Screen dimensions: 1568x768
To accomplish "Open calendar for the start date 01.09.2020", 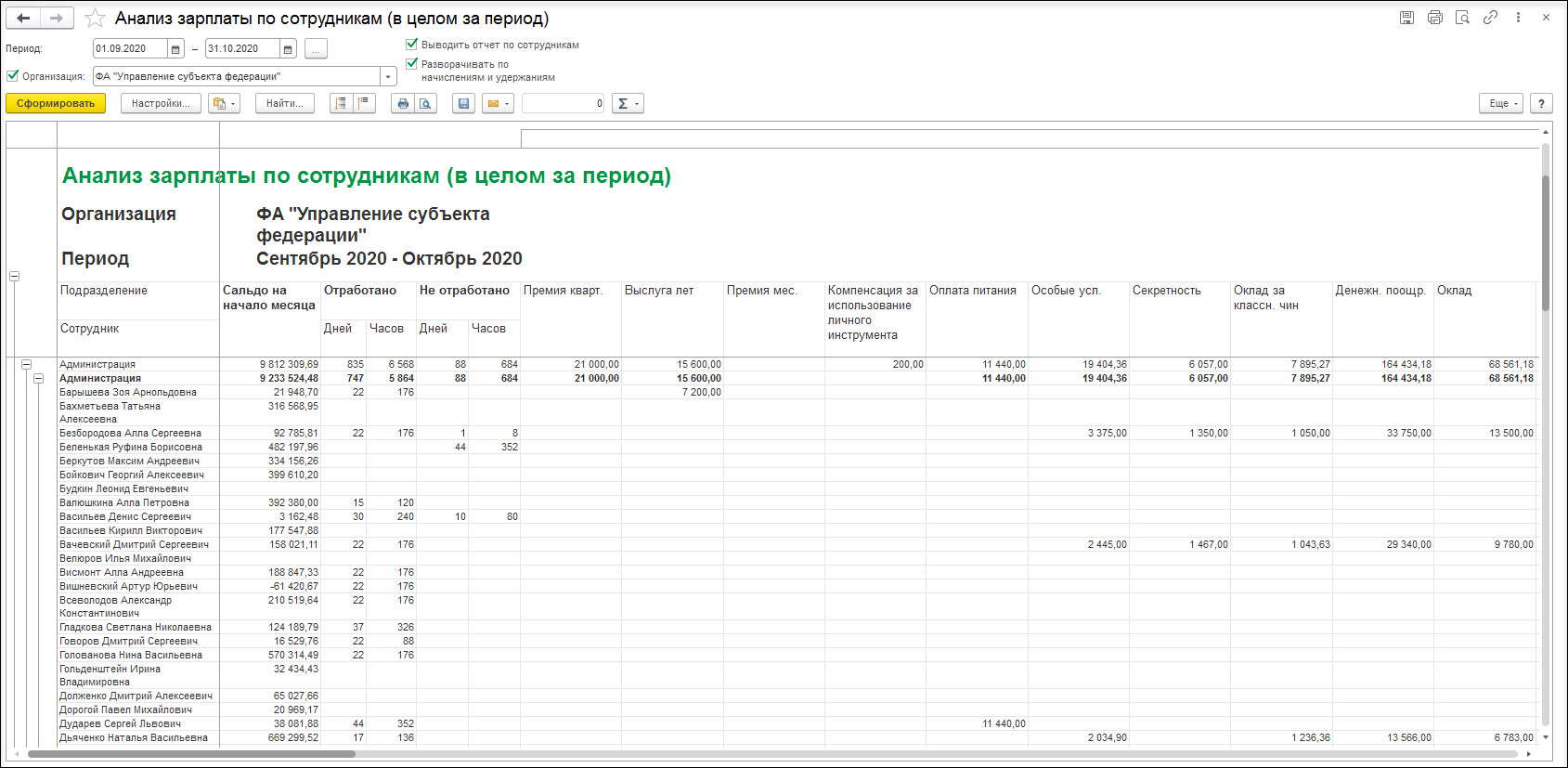I will point(175,49).
